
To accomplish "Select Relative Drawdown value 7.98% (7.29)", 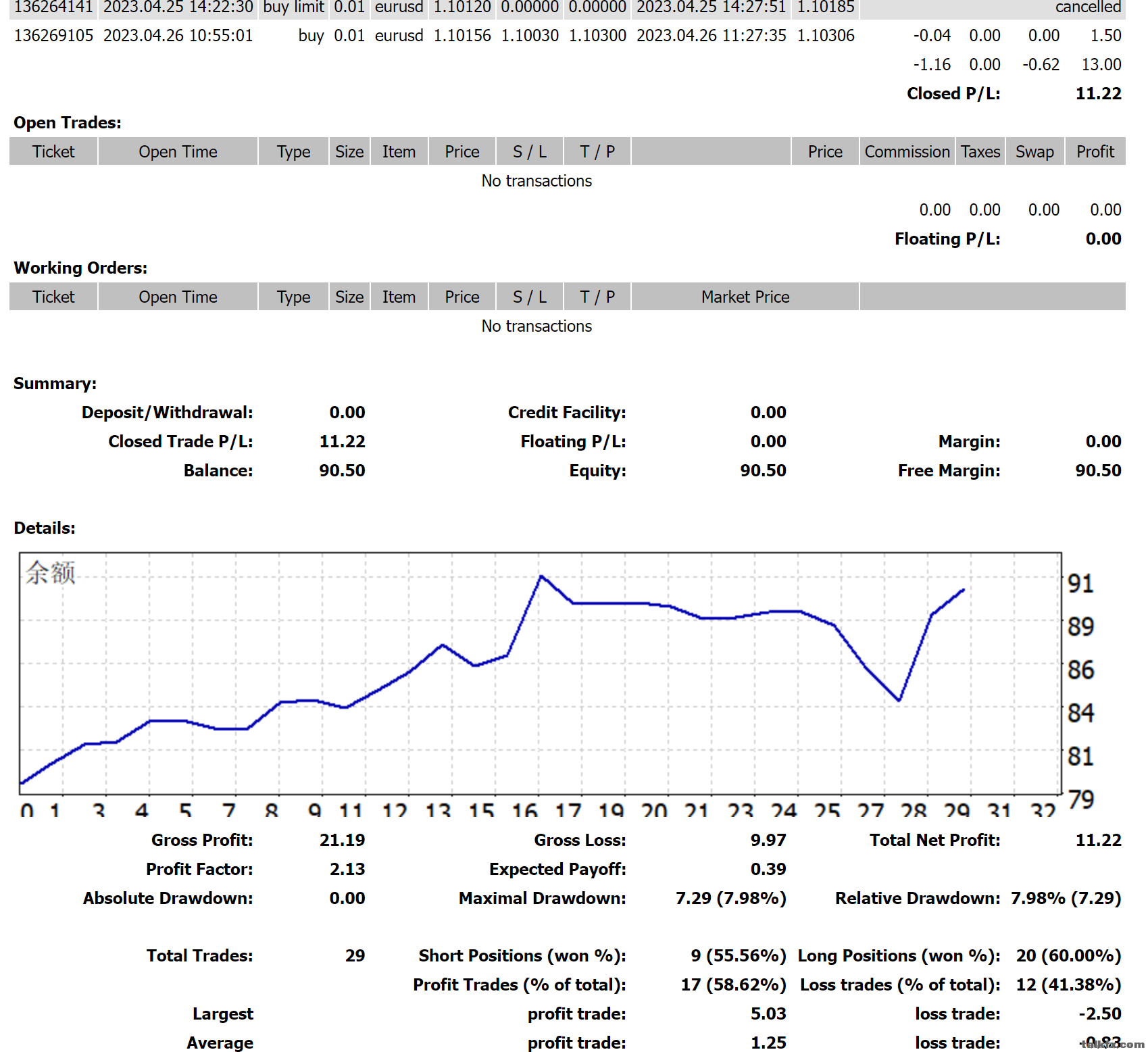I will [x=1066, y=899].
